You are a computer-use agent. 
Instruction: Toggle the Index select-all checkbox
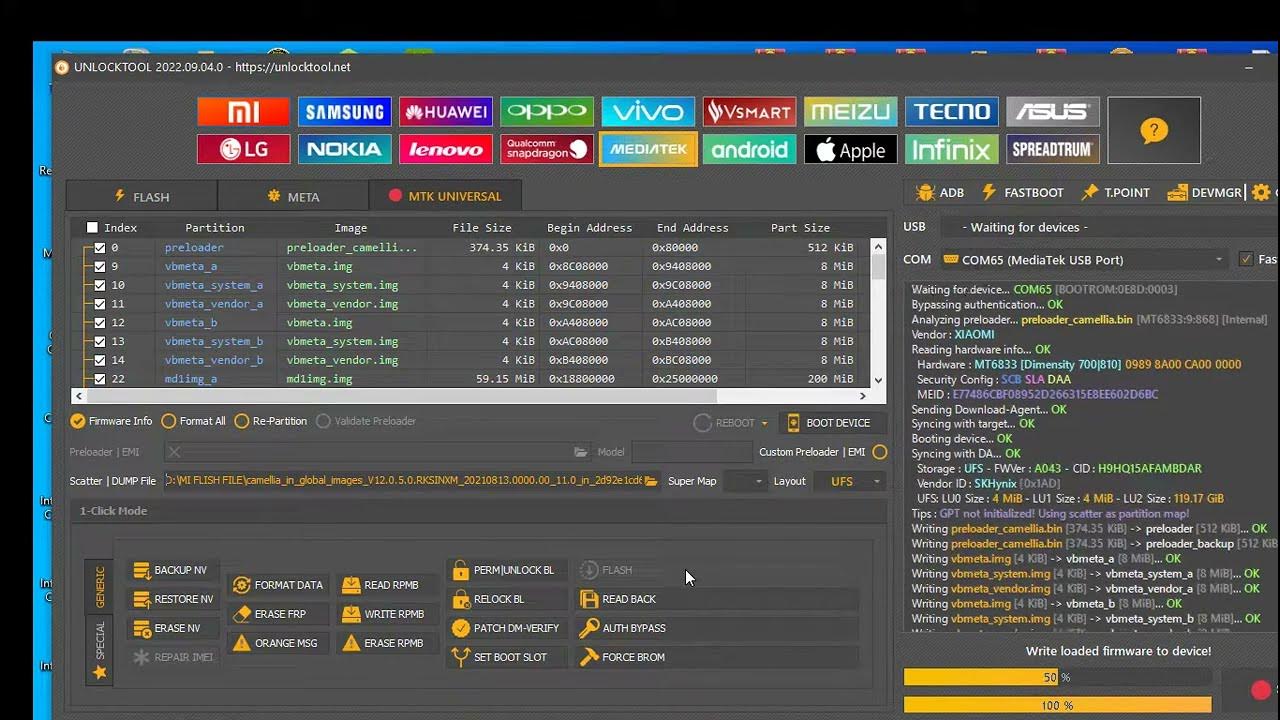92,227
